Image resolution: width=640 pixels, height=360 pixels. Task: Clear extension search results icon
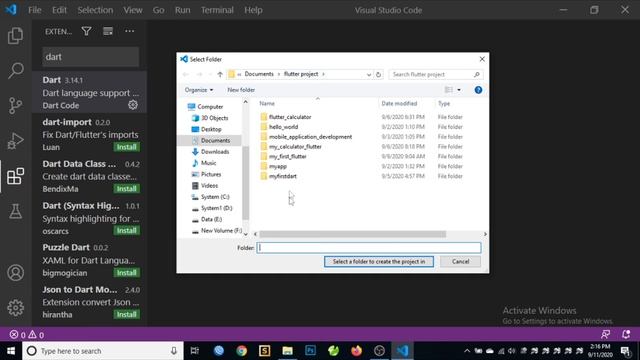click(x=108, y=31)
